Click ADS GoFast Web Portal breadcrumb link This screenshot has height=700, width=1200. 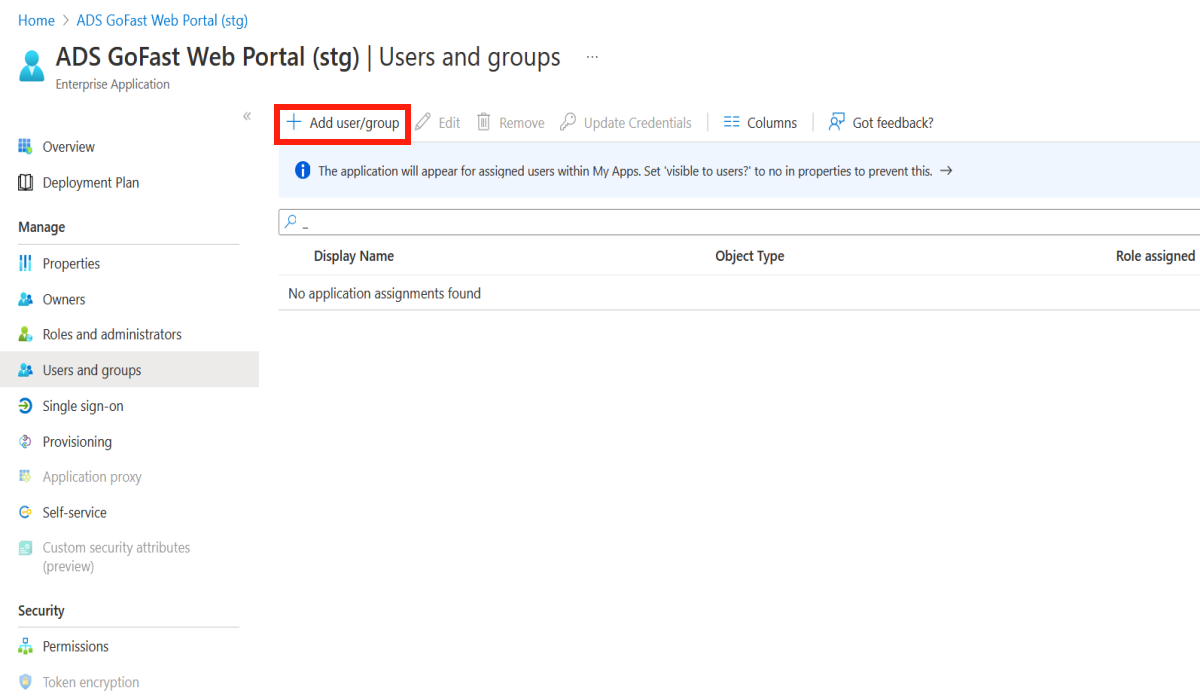(x=162, y=21)
